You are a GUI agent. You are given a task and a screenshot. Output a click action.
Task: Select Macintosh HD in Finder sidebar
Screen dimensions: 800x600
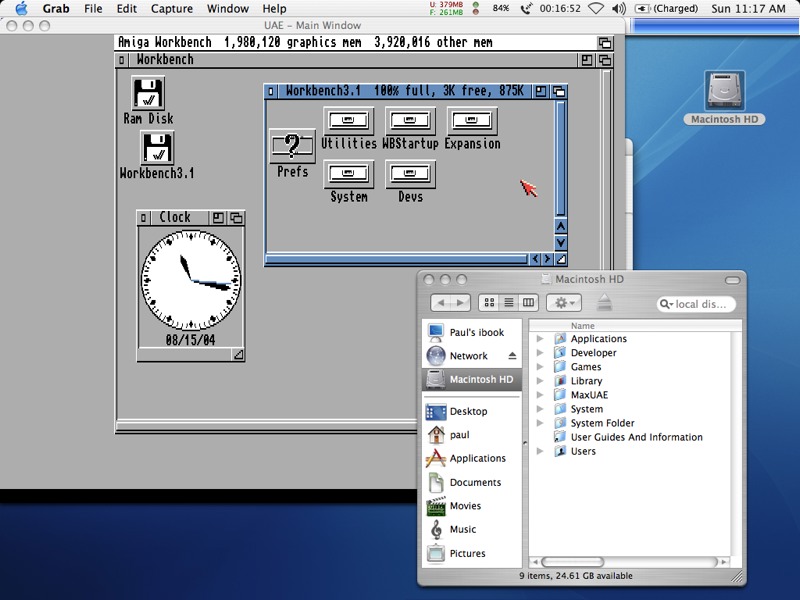click(472, 379)
